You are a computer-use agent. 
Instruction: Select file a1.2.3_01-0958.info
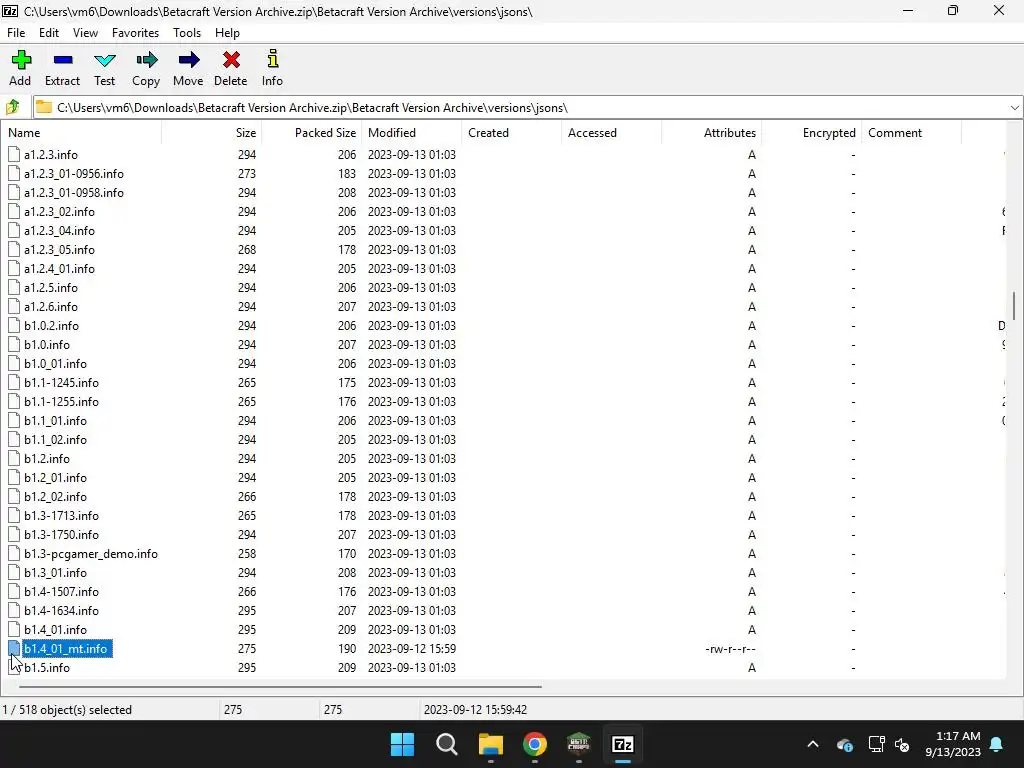click(74, 193)
